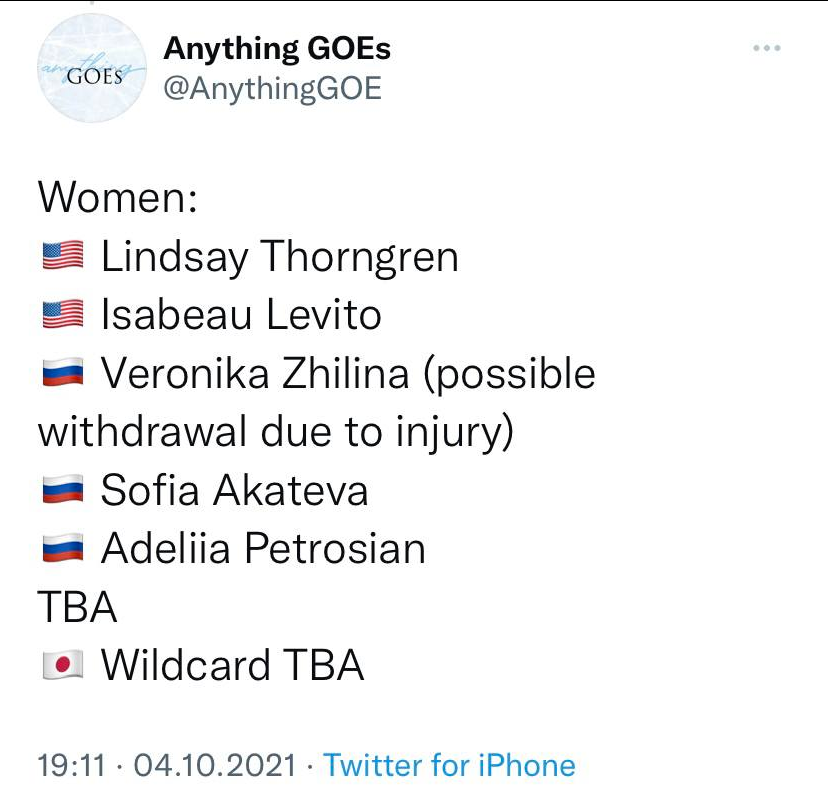
Task: Click the "withdrawal due to injury)" line
Action: (x=275, y=433)
